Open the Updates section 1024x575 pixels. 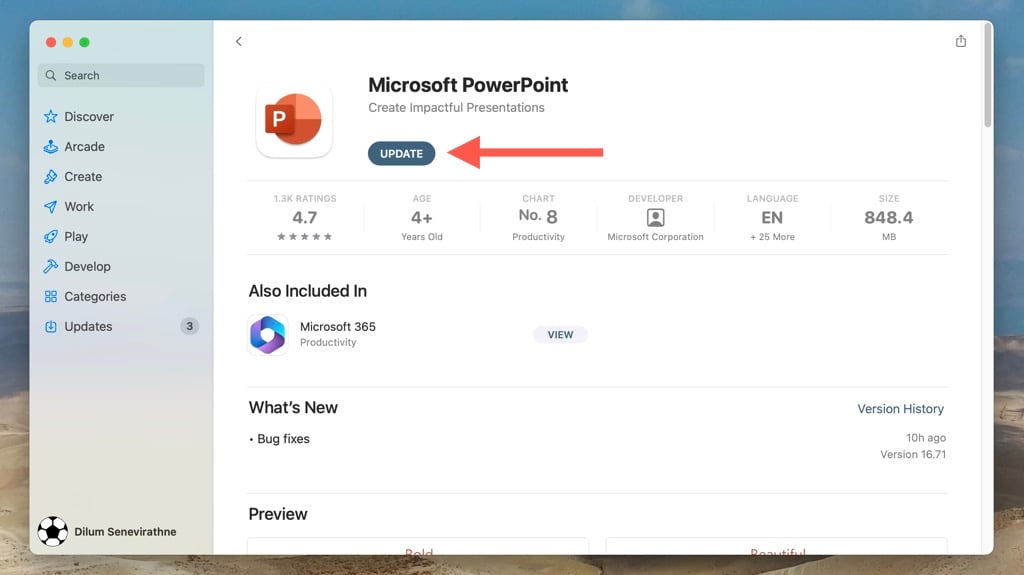click(x=88, y=327)
